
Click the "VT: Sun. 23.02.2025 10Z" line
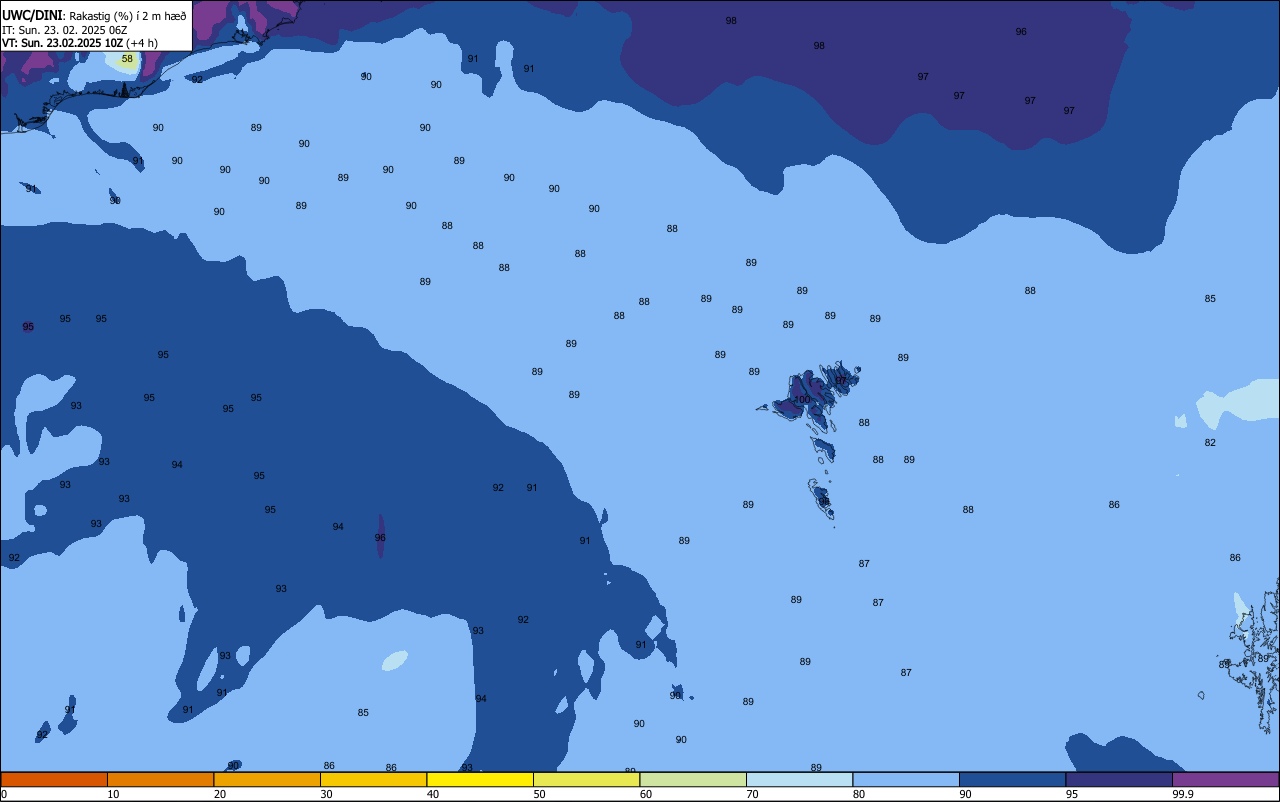pos(62,43)
